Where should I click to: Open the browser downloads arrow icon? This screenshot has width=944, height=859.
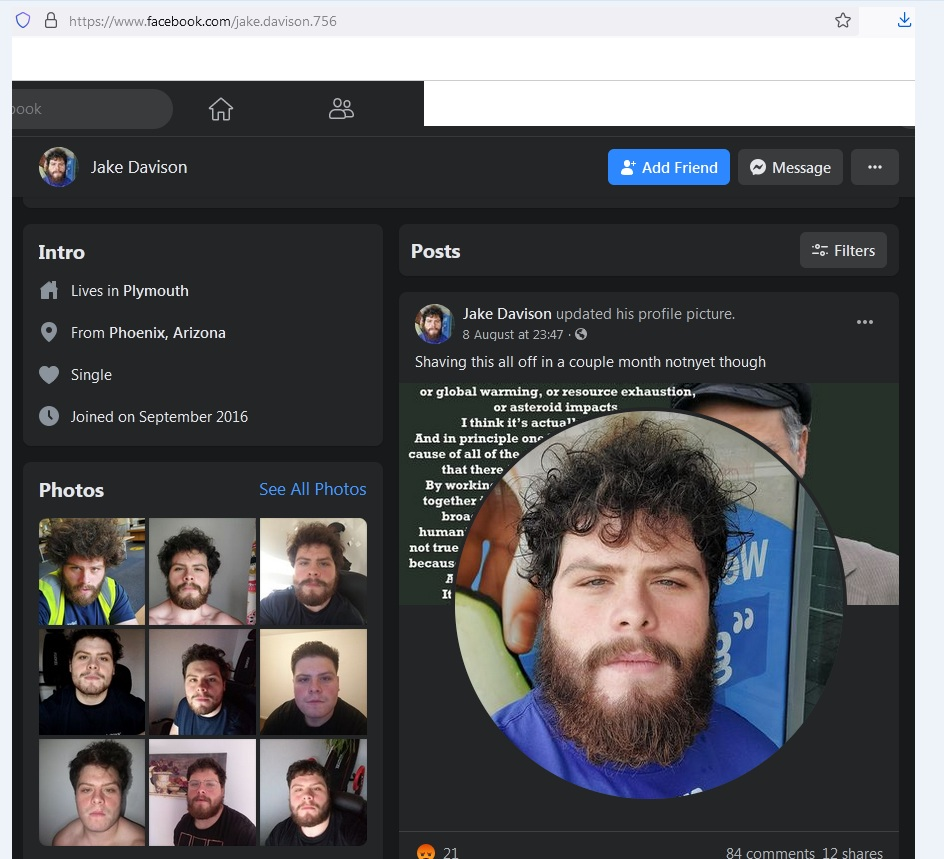coord(904,20)
